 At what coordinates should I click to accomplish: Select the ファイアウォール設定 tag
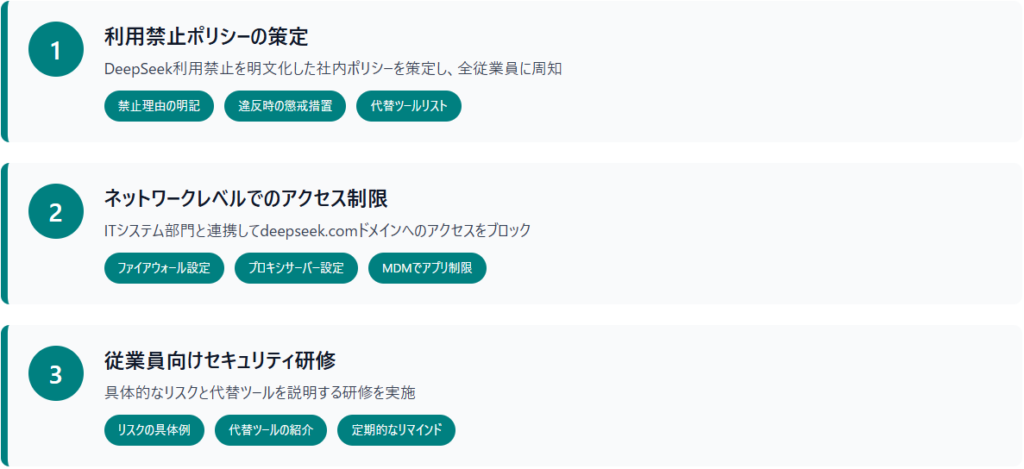click(164, 269)
